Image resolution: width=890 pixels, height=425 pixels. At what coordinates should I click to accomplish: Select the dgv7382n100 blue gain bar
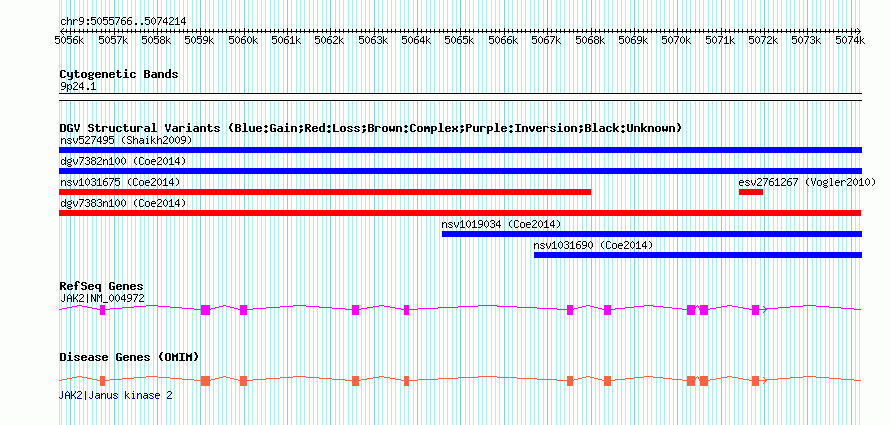point(460,171)
